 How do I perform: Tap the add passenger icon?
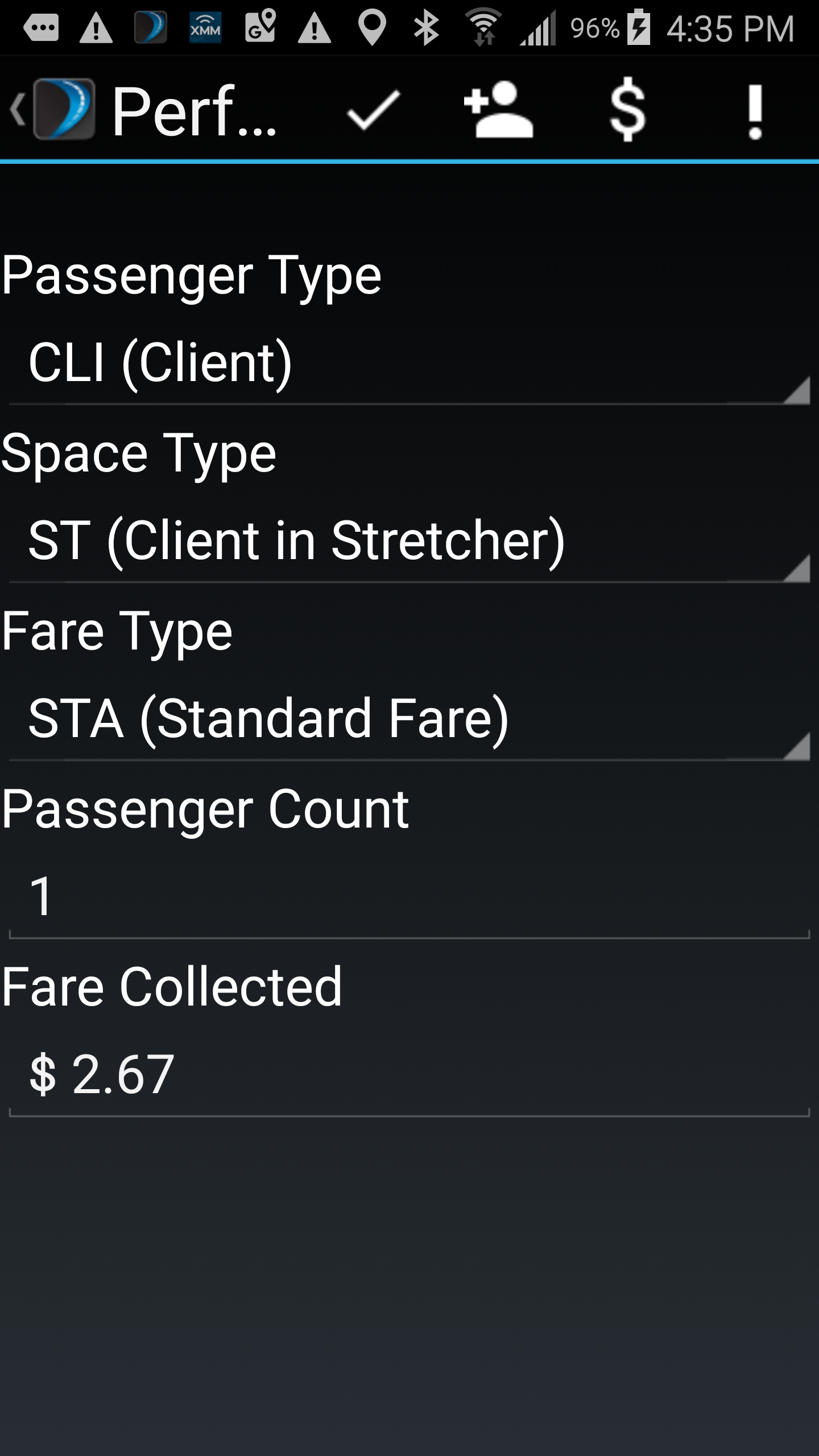click(499, 110)
